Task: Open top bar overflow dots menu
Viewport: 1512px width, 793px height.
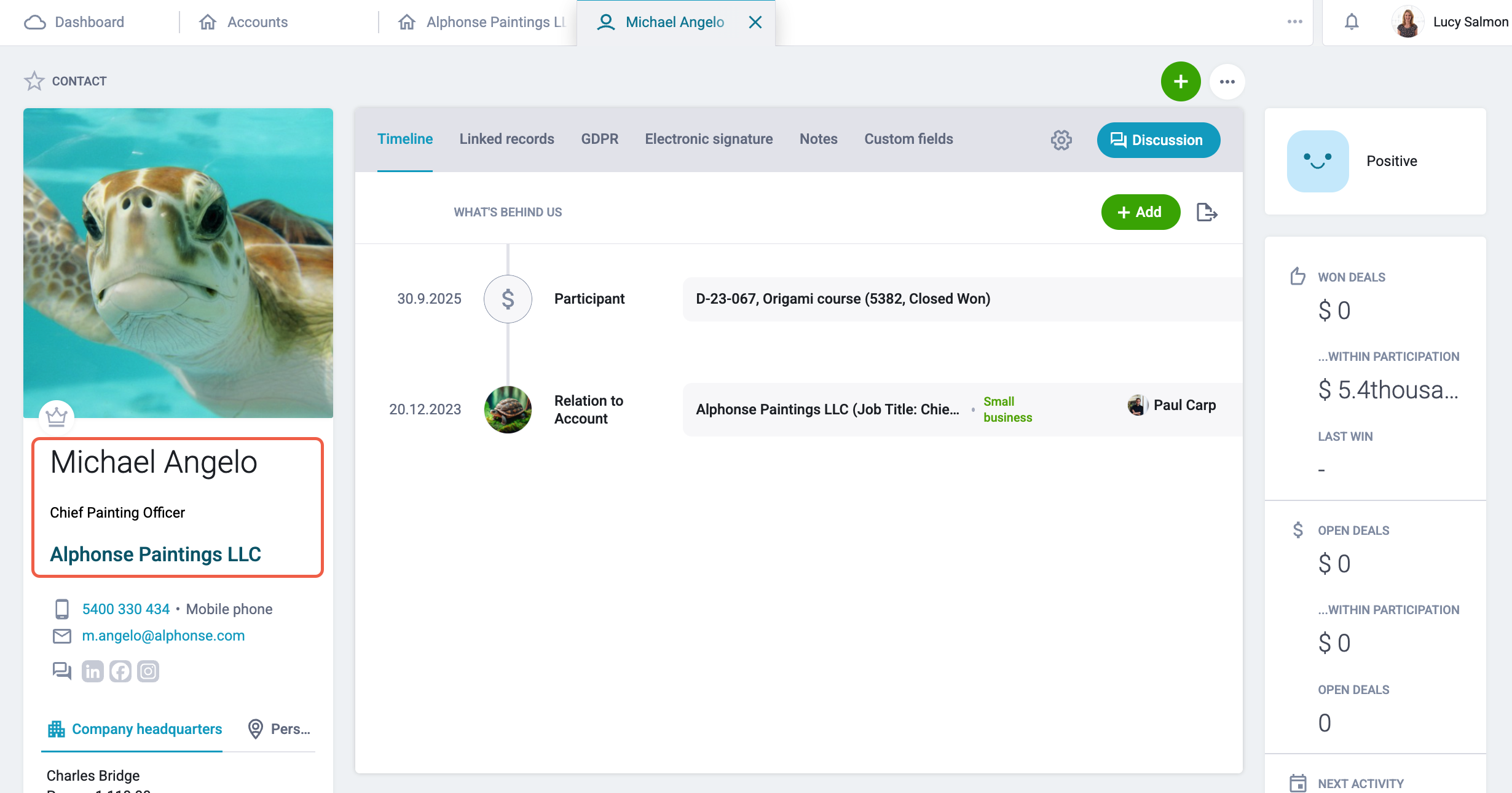Action: pyautogui.click(x=1294, y=22)
